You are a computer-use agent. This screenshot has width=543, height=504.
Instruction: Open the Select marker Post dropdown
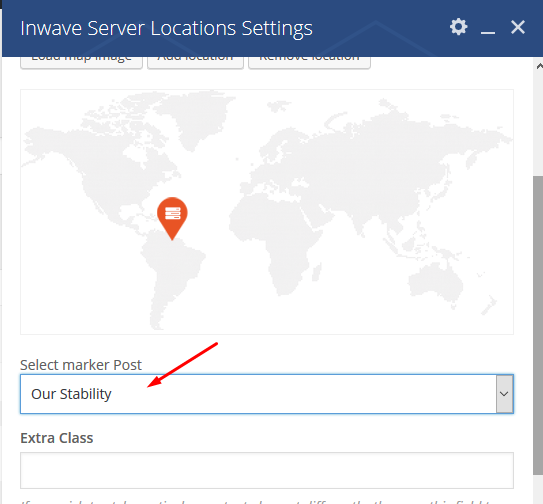click(267, 394)
